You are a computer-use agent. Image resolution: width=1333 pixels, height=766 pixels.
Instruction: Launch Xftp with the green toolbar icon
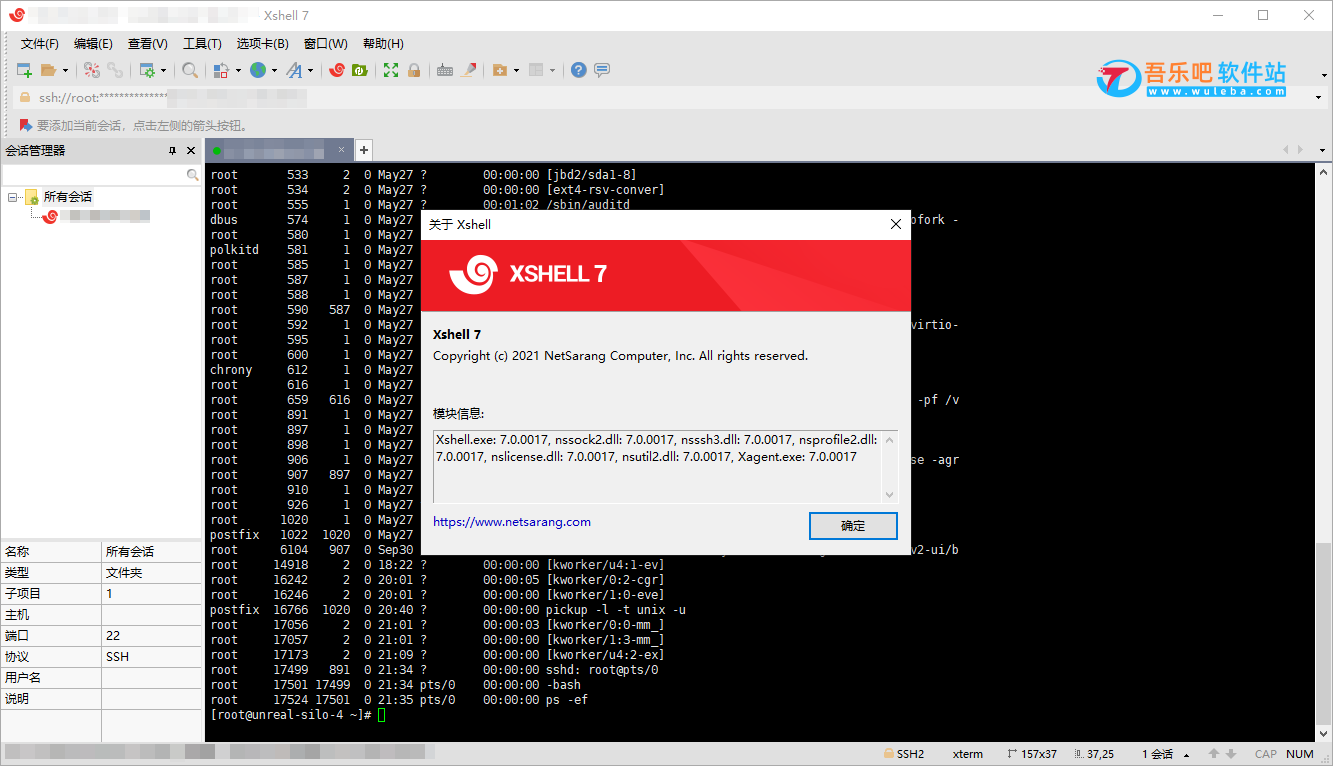(x=360, y=70)
